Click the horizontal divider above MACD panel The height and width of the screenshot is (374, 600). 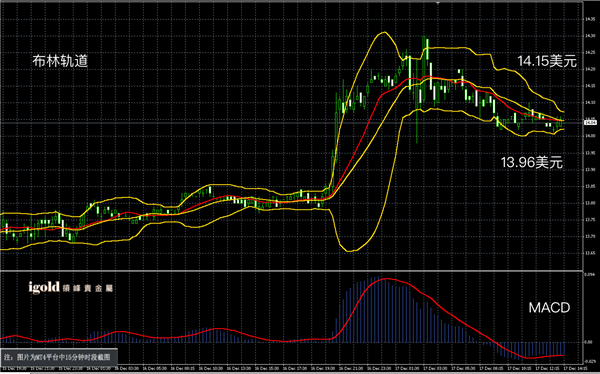pyautogui.click(x=292, y=271)
